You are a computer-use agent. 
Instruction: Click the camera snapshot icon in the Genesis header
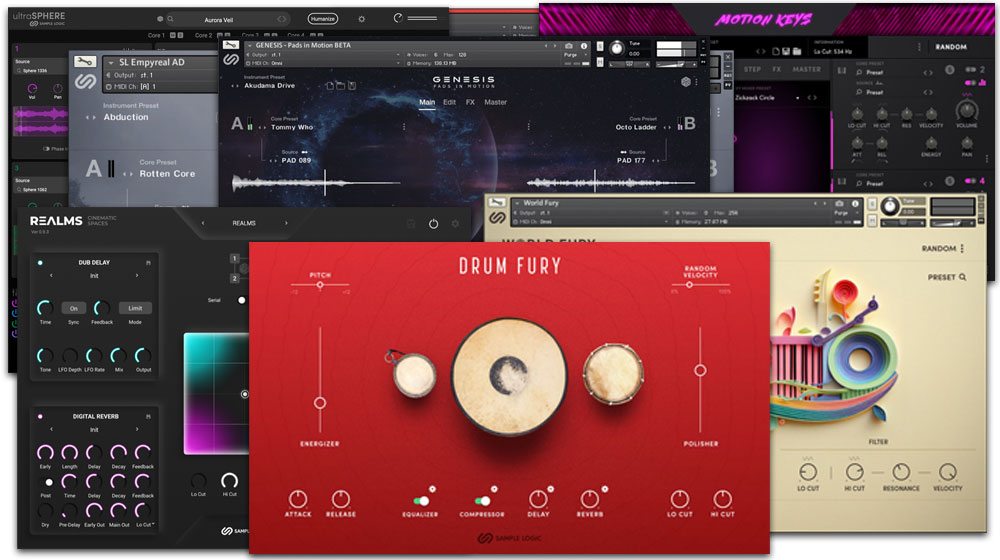568,46
